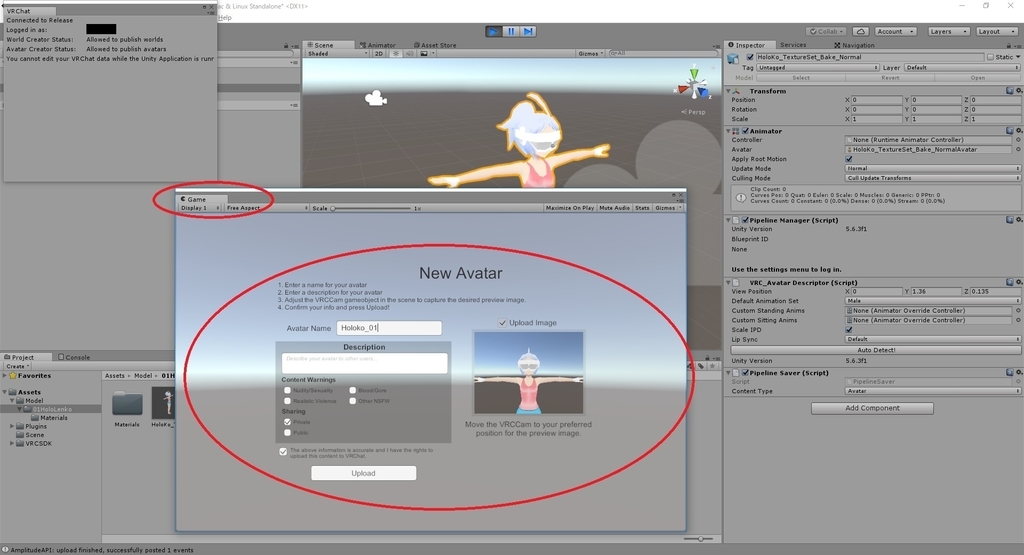Open object picker for Custom Standing Anims

pos(1018,311)
